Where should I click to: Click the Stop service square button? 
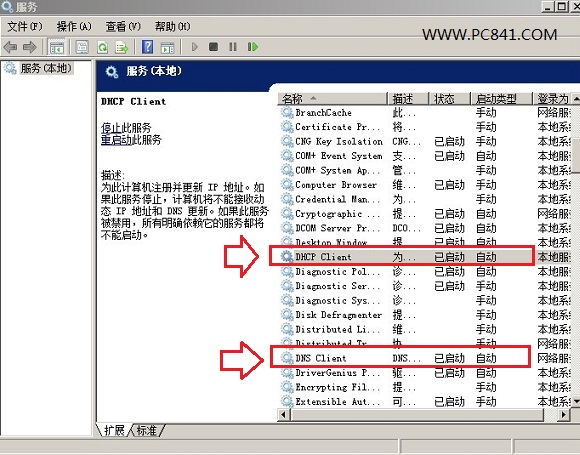point(213,47)
